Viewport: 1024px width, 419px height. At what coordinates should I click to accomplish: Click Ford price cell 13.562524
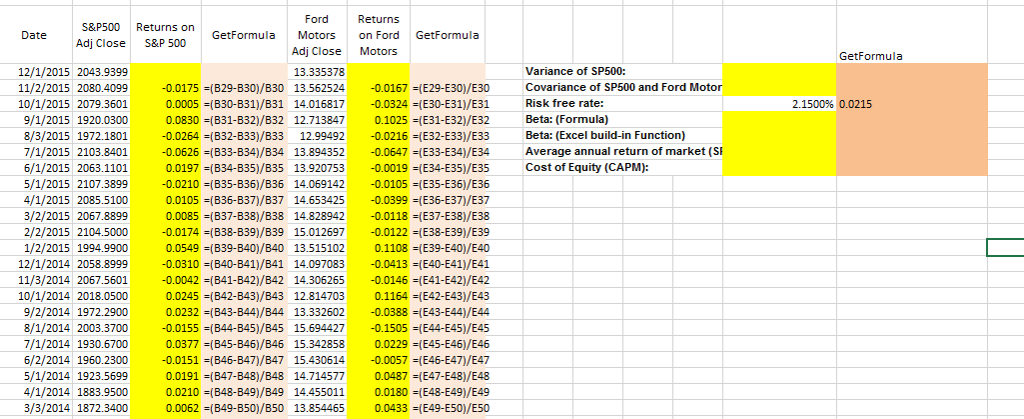tap(316, 87)
